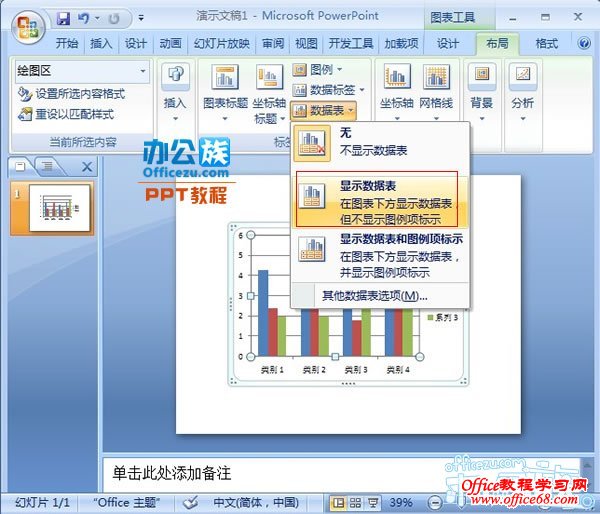Viewport: 600px width, 514px height.
Task: Click 重设以匹配样式 button
Action: [x=66, y=114]
